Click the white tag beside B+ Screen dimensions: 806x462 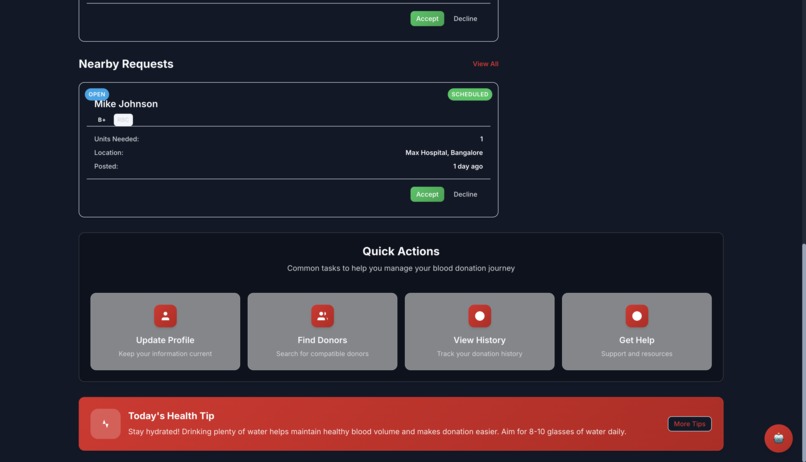click(x=123, y=120)
